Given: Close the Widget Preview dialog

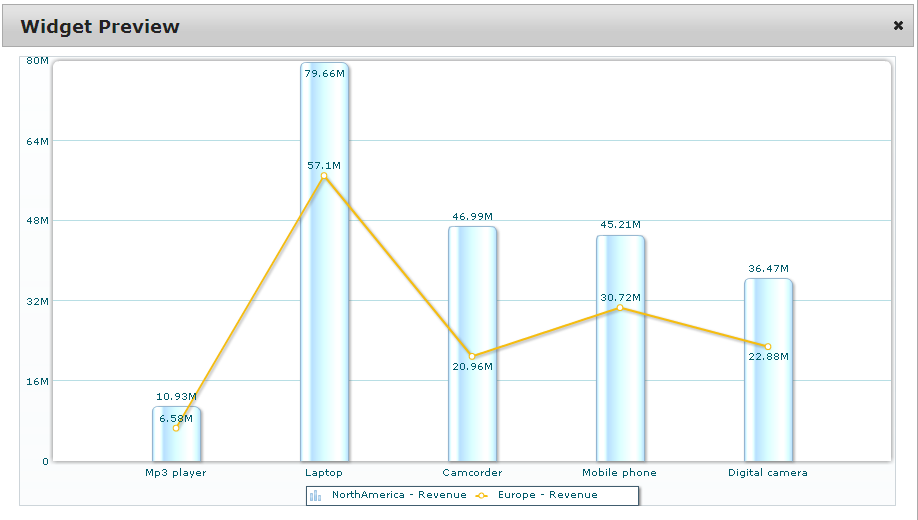Looking at the screenshot, I should [898, 26].
